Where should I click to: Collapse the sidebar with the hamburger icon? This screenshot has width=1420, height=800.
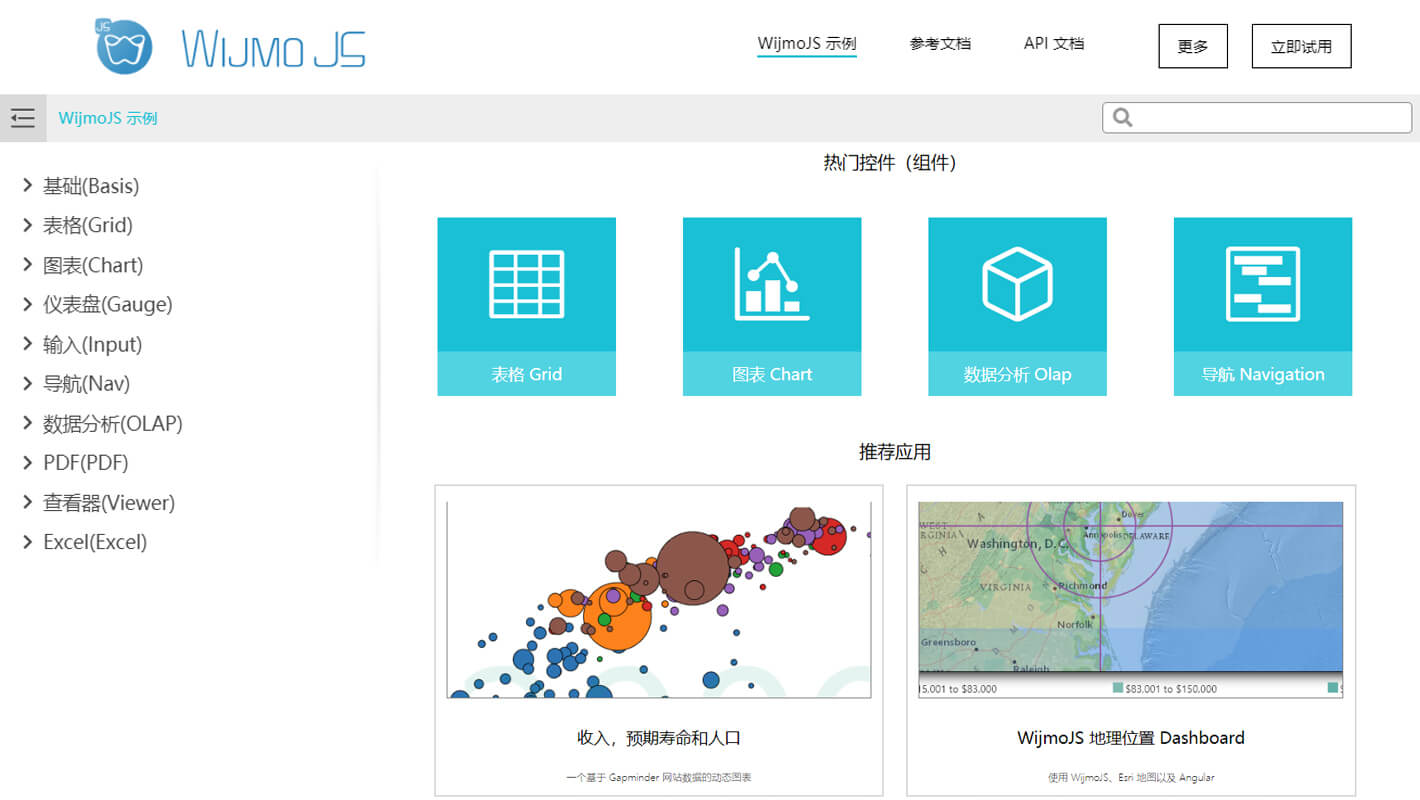tap(23, 118)
